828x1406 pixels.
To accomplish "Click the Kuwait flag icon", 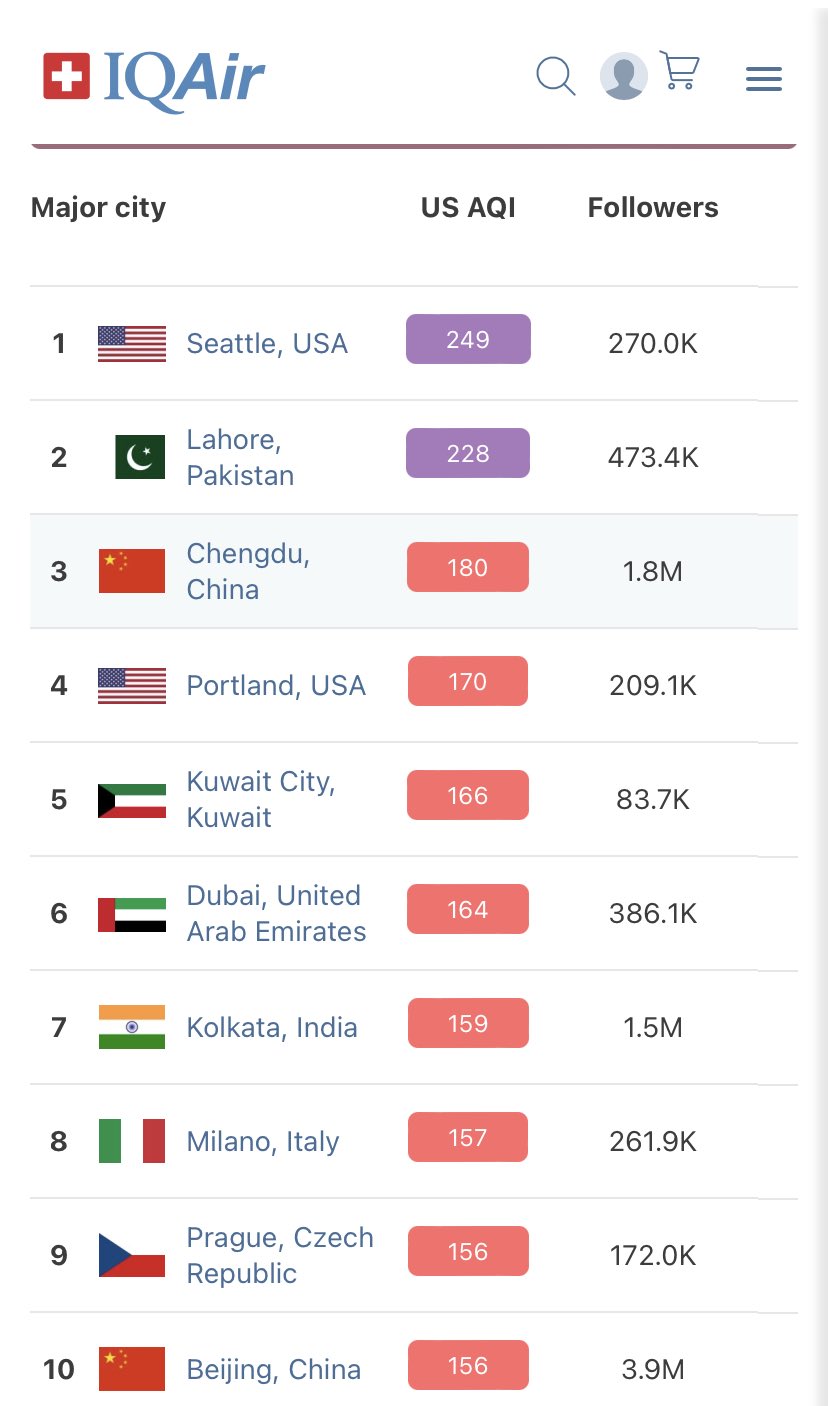I will tap(132, 800).
